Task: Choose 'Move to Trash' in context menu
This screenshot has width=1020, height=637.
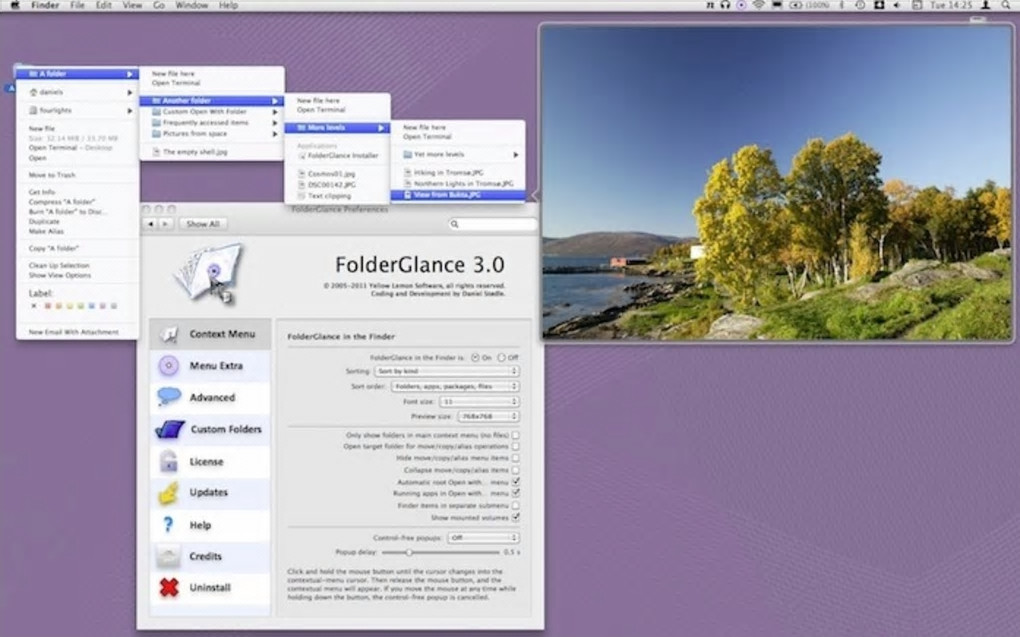Action: tap(50, 175)
